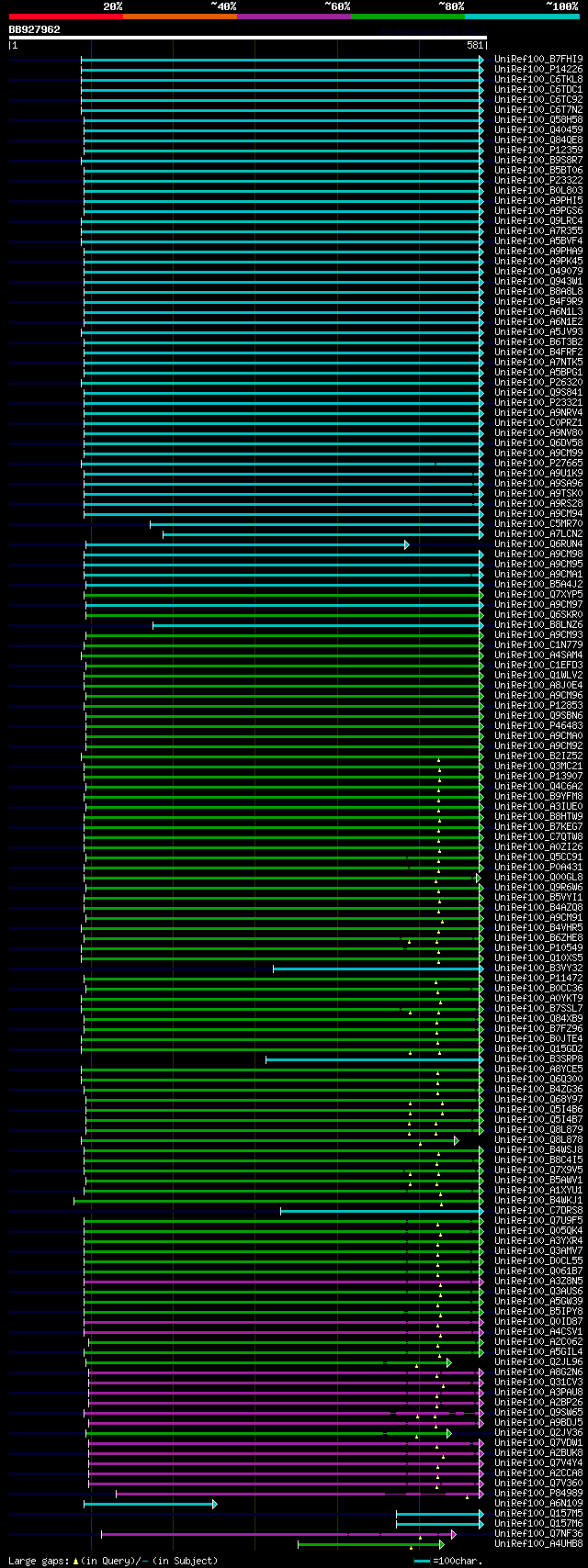The image size is (588, 1568).
Task: Open hit UniRef100_P11472
Action: coord(538,979)
